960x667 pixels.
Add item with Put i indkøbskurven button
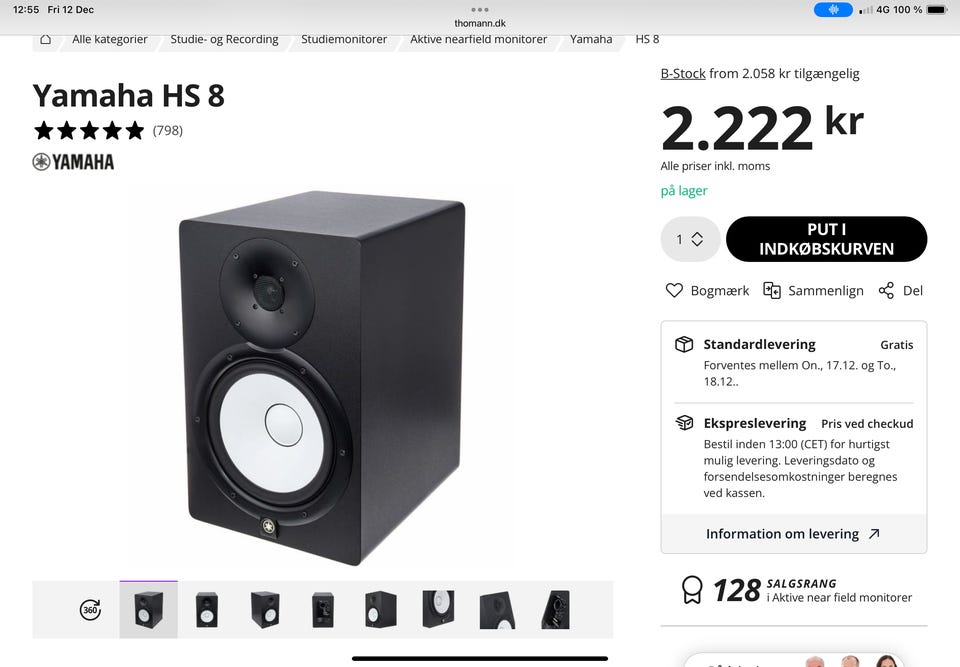826,239
